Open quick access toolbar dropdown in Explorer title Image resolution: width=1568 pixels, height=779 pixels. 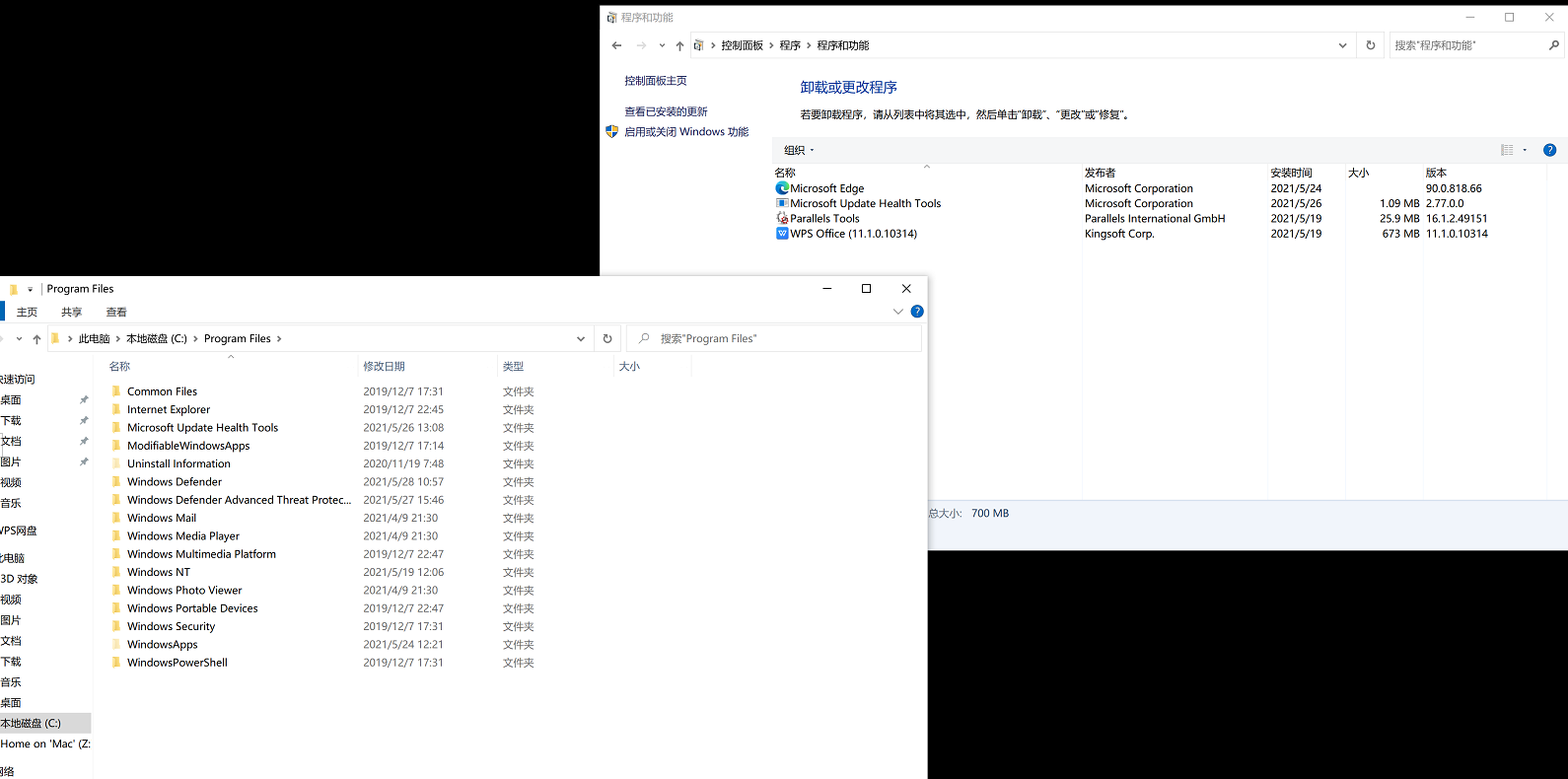pos(30,289)
